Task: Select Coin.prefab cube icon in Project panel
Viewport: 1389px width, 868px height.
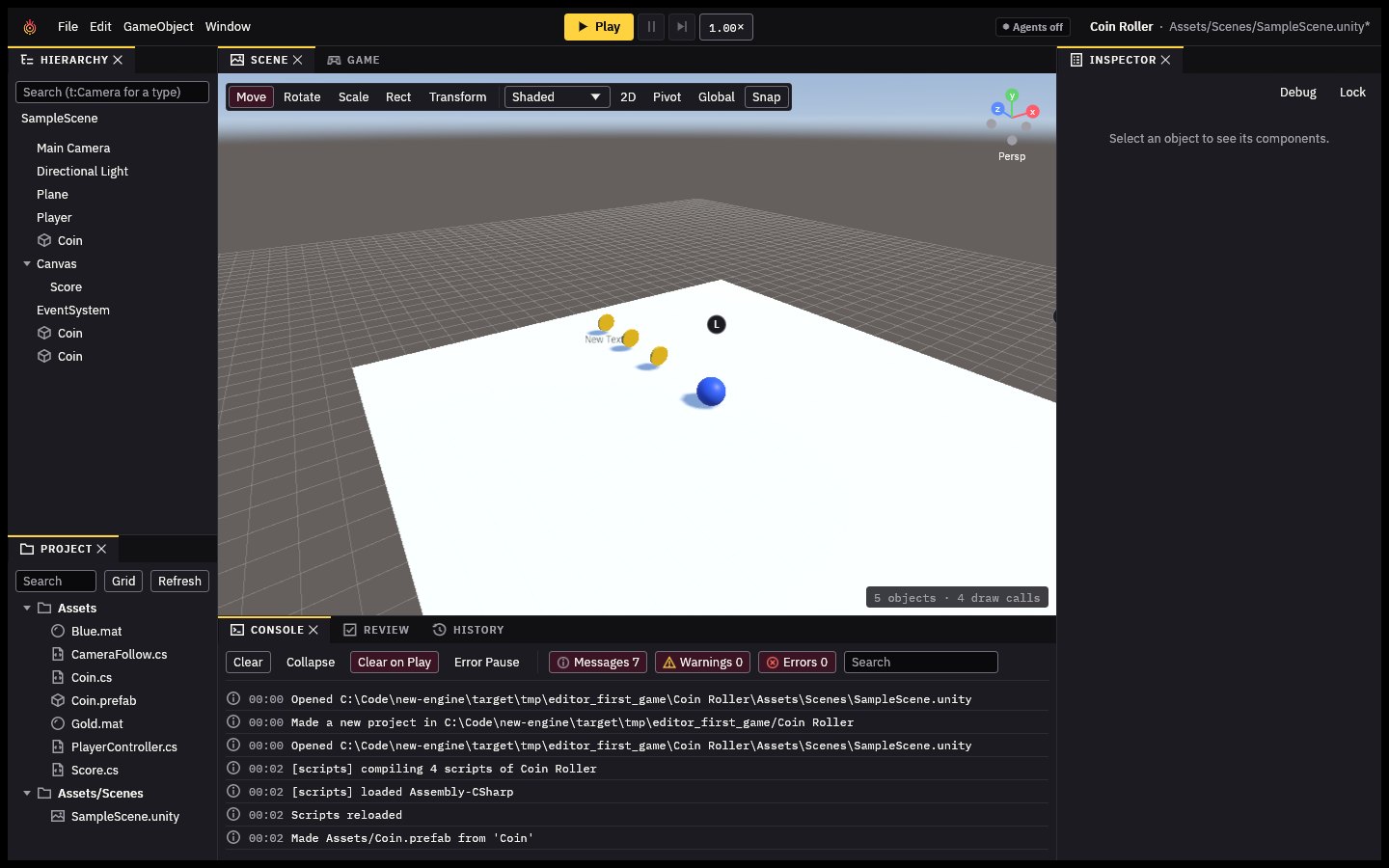Action: pos(58,700)
